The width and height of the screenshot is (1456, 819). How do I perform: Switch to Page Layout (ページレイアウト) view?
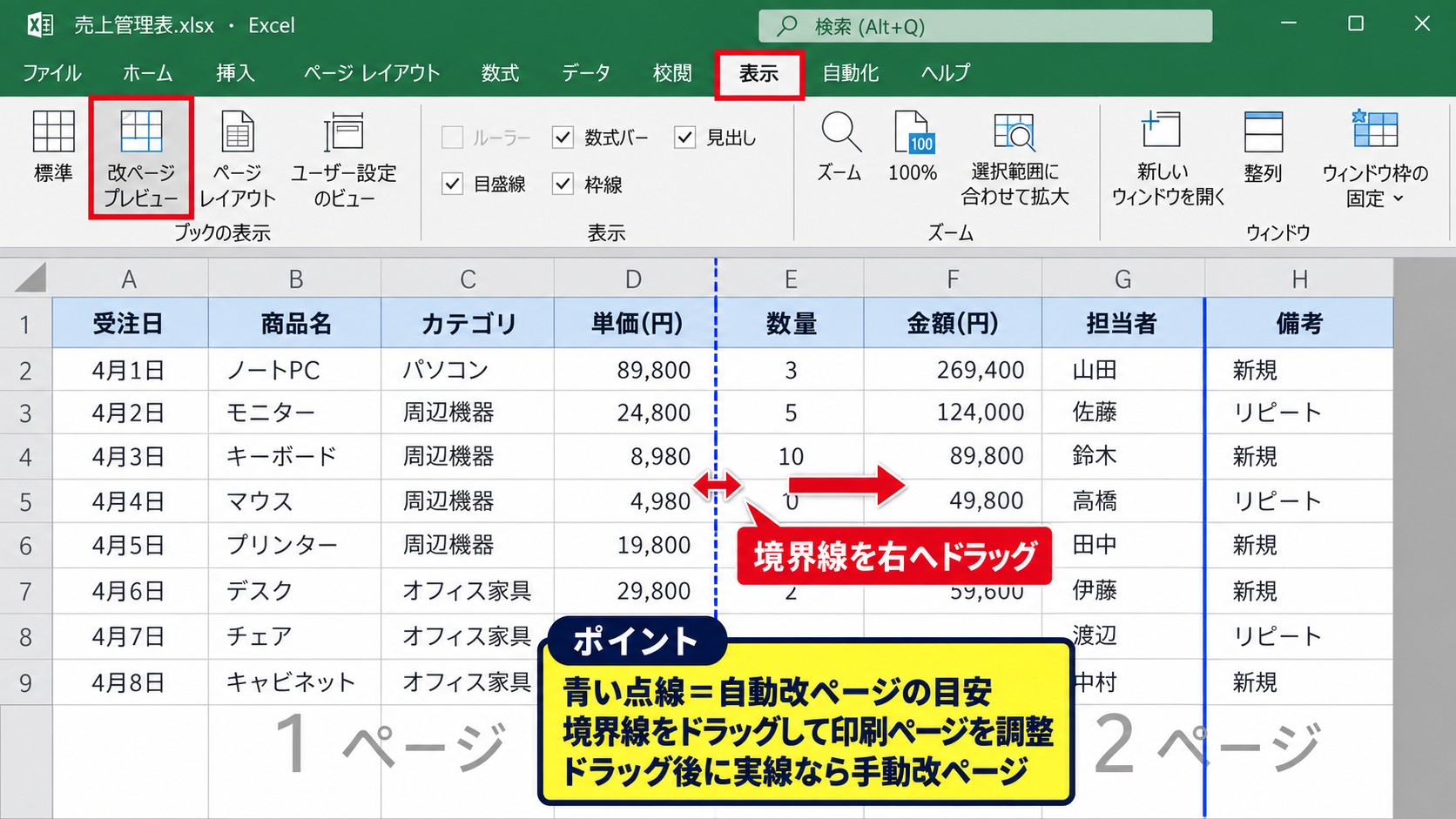point(237,159)
